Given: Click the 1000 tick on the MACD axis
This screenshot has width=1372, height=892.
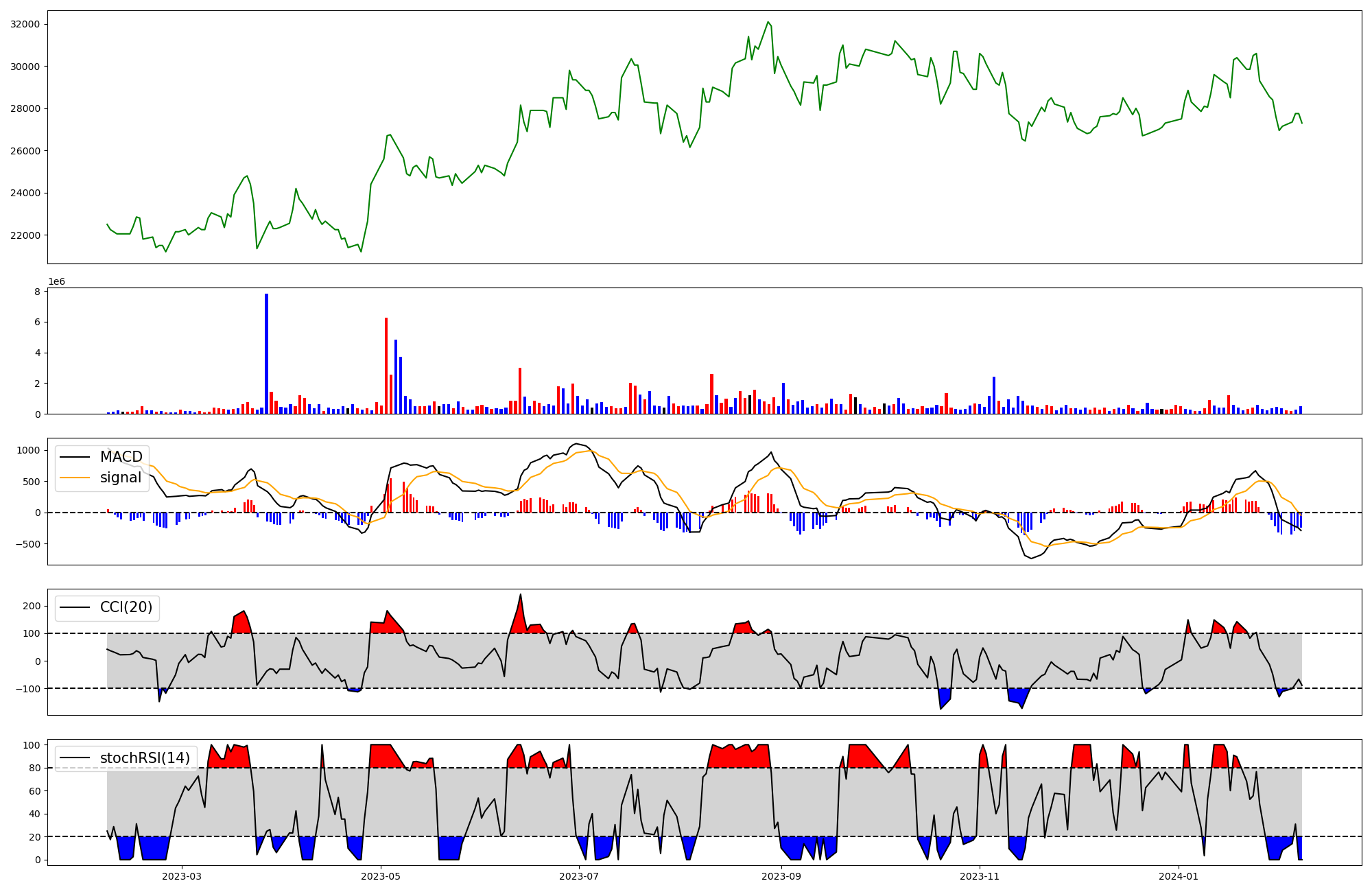Looking at the screenshot, I should pyautogui.click(x=29, y=450).
